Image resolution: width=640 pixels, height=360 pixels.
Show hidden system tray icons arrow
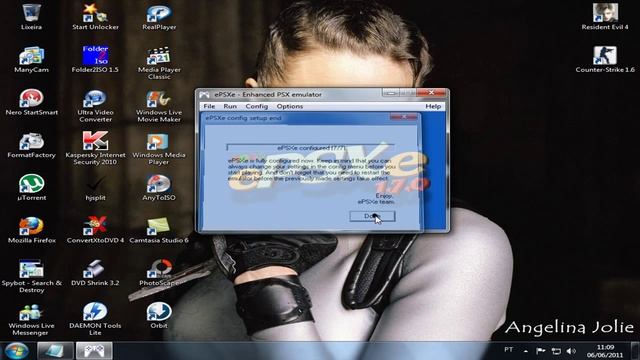click(x=526, y=351)
